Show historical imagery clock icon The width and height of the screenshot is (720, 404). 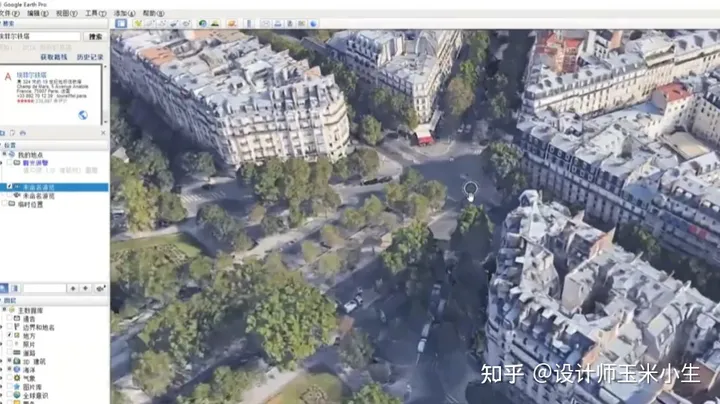pos(202,23)
